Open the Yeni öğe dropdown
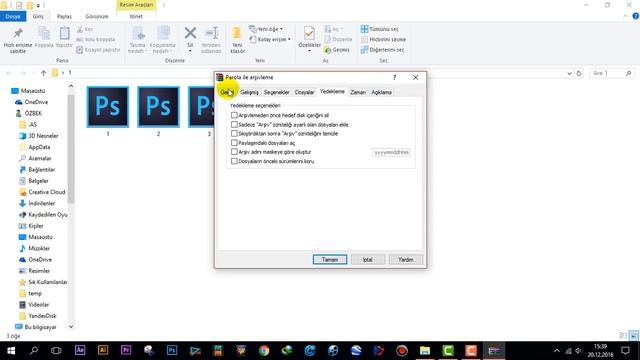This screenshot has height=360, width=640. 266,29
